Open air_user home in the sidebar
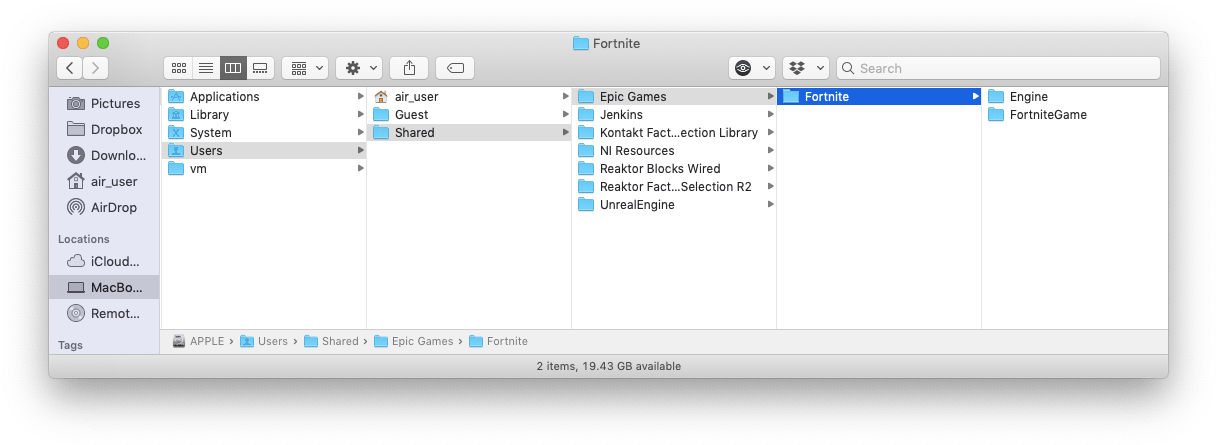Viewport: 1216px width, 445px height. tap(104, 181)
